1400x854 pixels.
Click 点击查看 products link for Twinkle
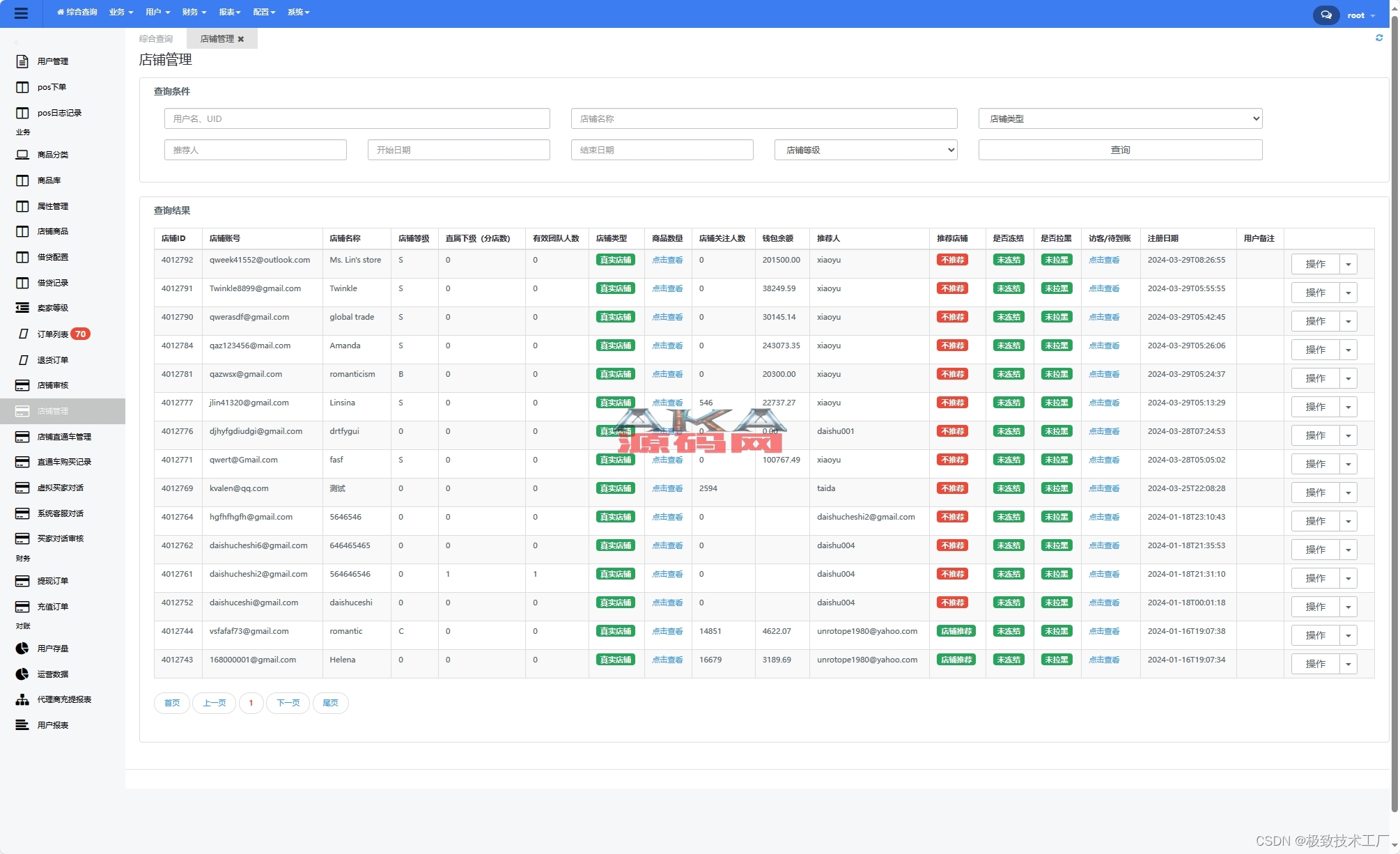[667, 288]
